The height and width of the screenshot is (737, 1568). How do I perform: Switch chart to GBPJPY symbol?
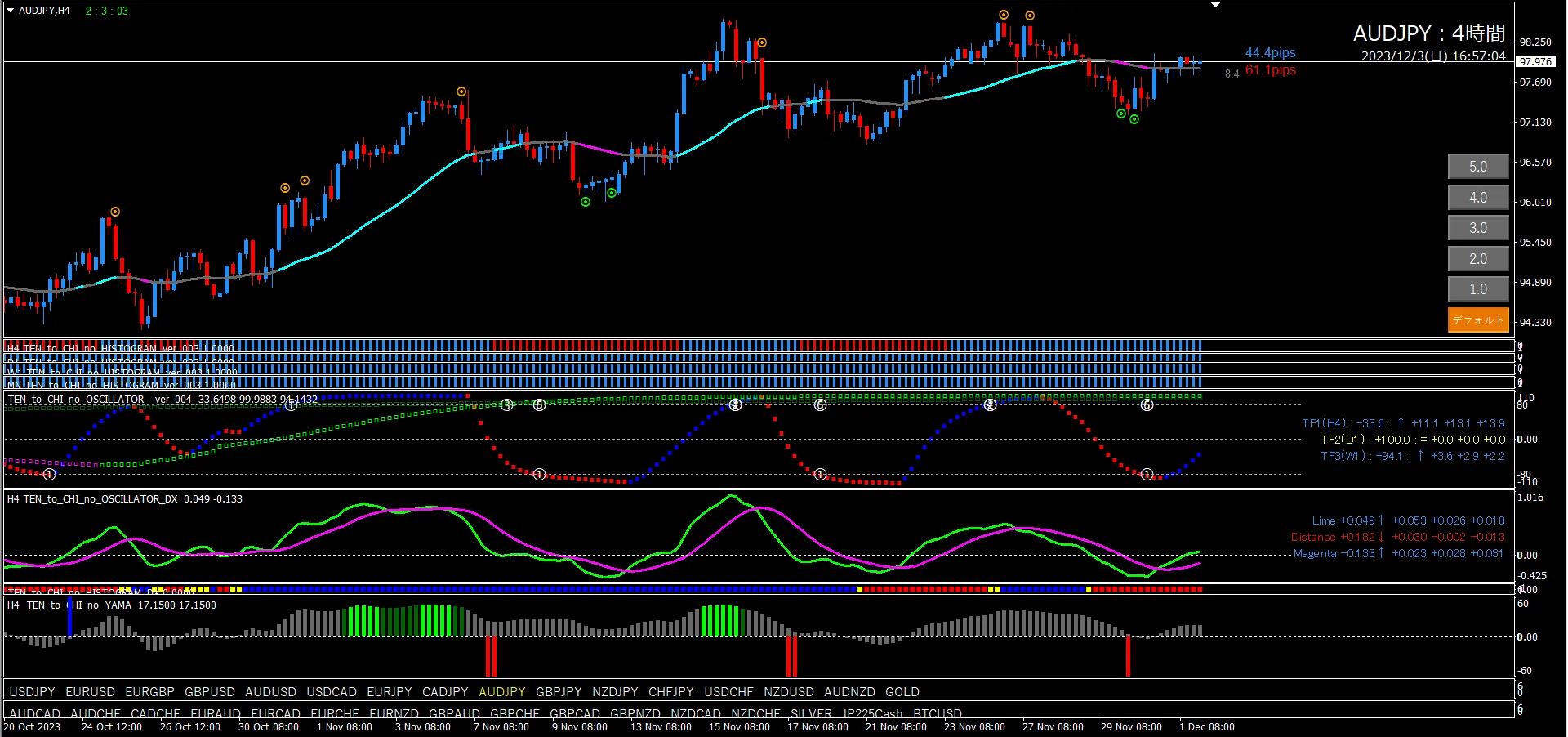(559, 692)
